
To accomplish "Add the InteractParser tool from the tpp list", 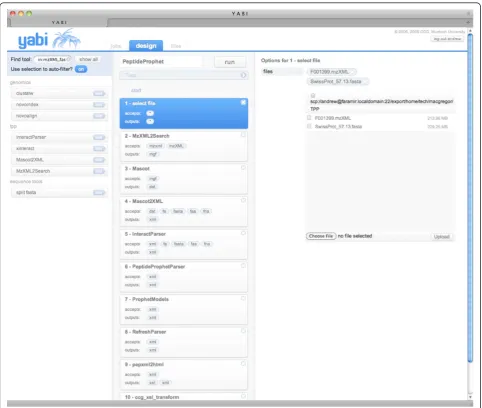I will coord(99,137).
